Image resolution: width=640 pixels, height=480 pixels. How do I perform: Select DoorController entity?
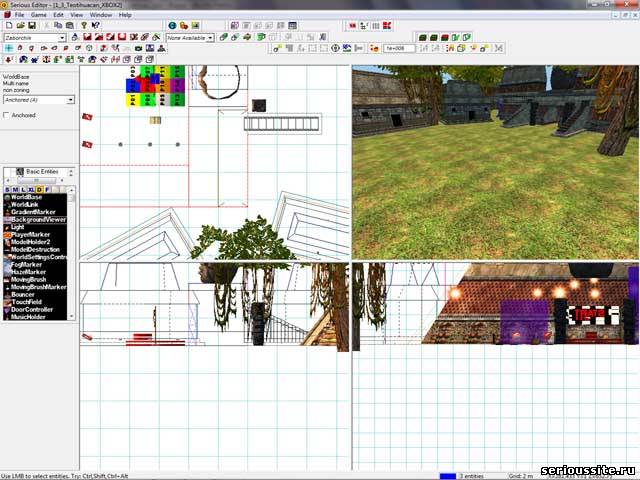[35, 309]
